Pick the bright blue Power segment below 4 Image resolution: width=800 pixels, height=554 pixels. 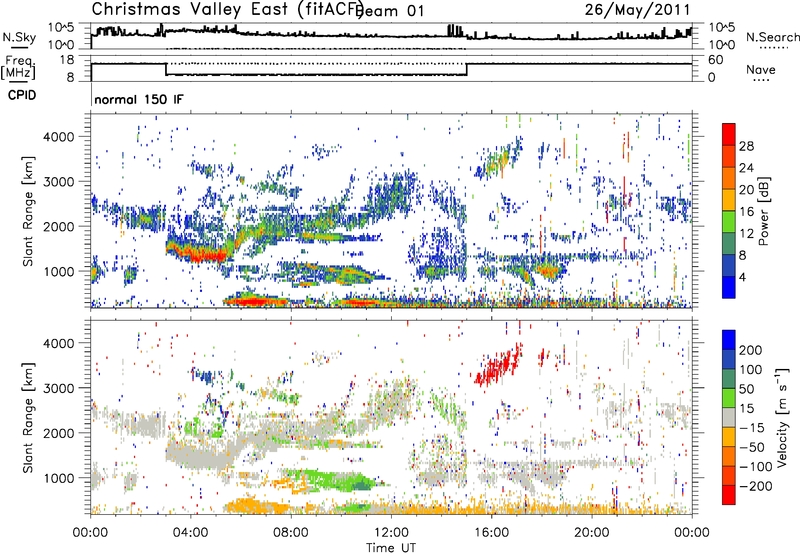click(x=729, y=287)
